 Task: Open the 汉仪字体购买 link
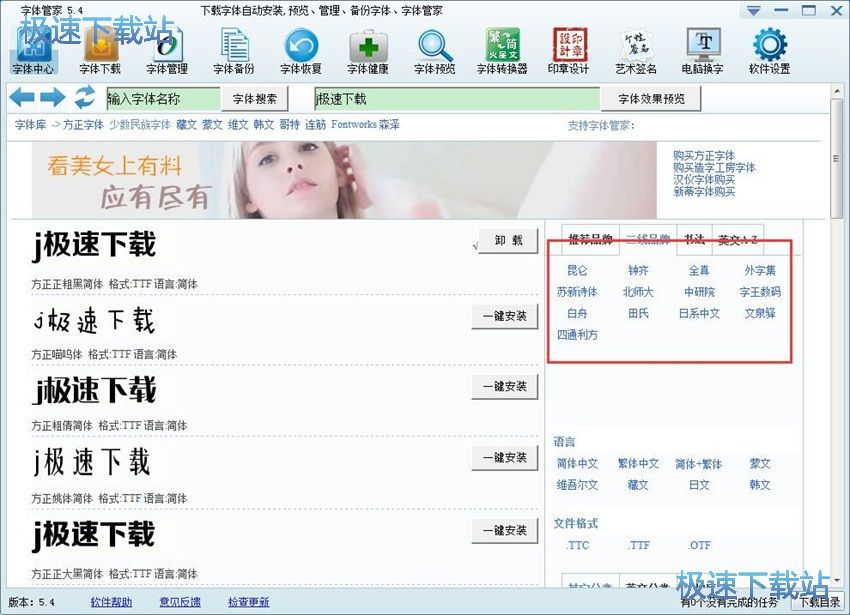[704, 180]
